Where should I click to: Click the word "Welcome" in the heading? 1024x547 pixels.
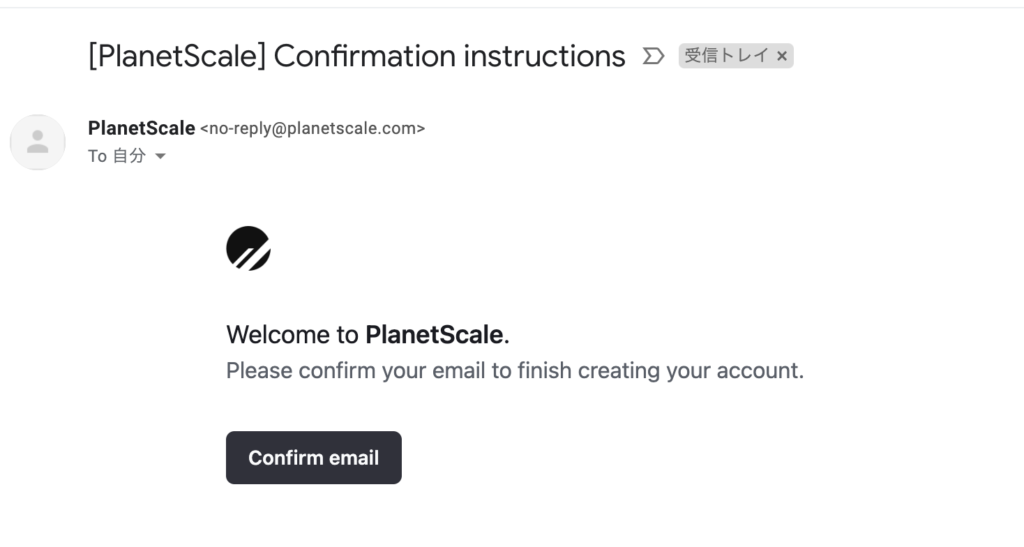(278, 335)
